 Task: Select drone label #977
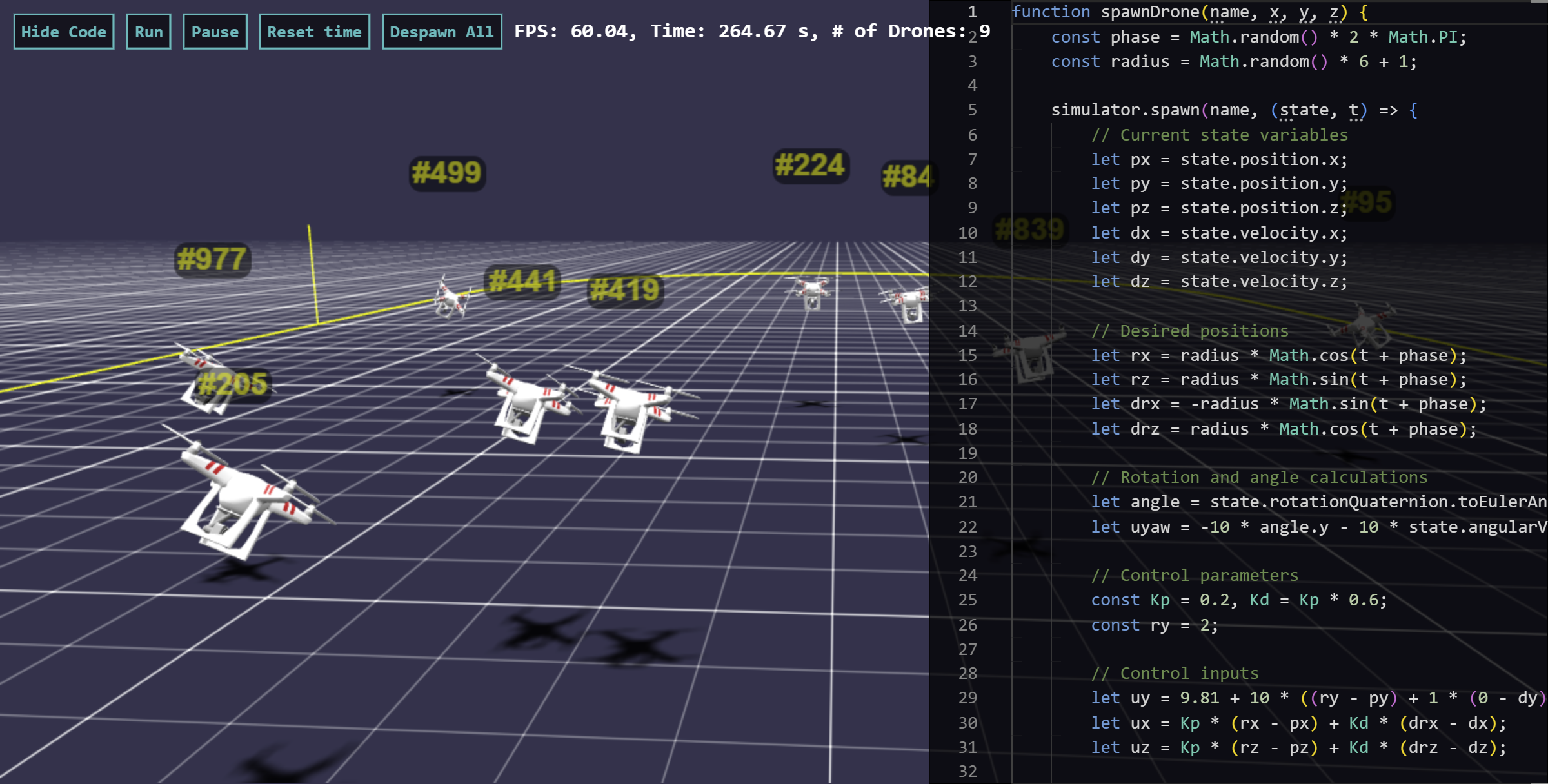(212, 259)
